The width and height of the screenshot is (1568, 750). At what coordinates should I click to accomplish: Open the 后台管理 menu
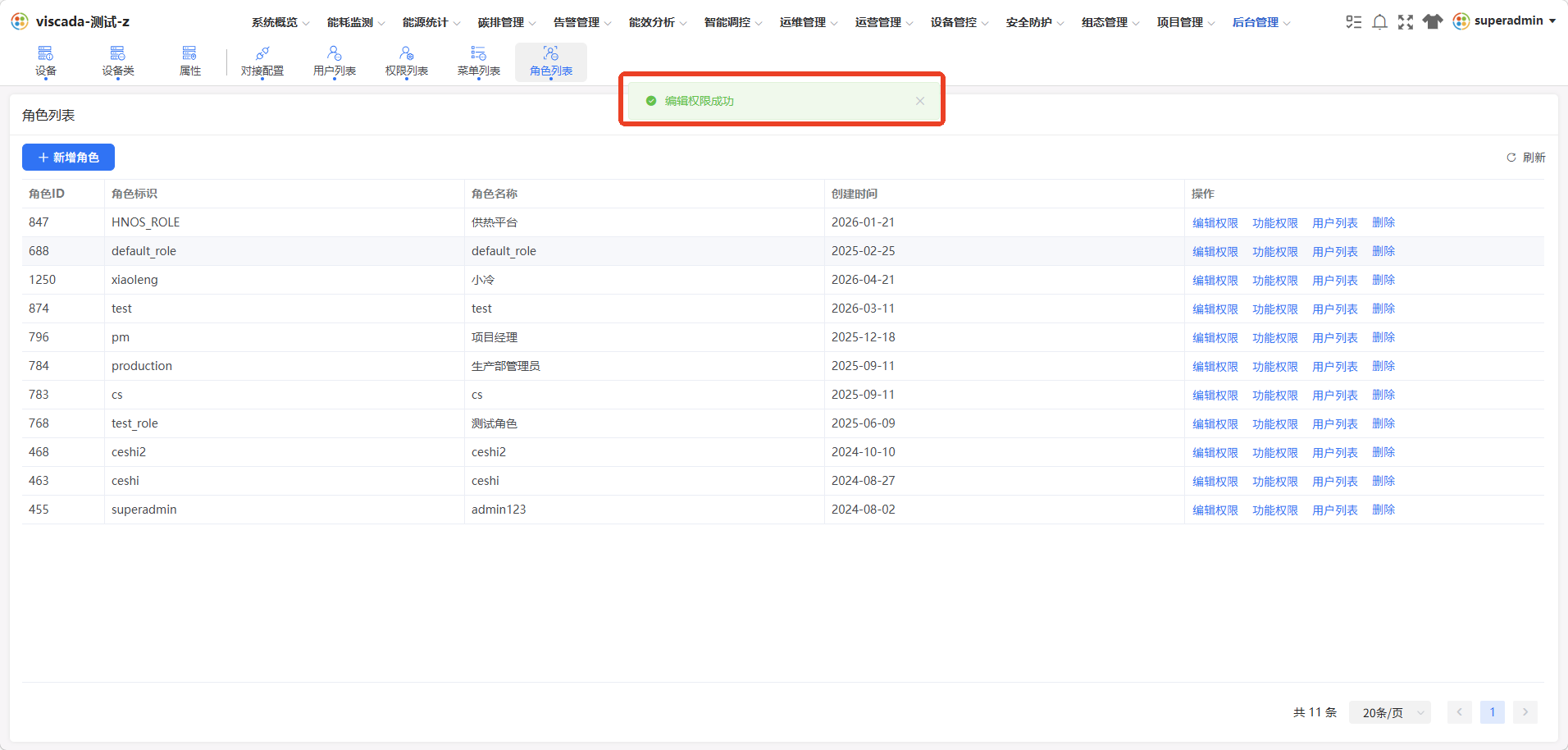pos(1261,22)
